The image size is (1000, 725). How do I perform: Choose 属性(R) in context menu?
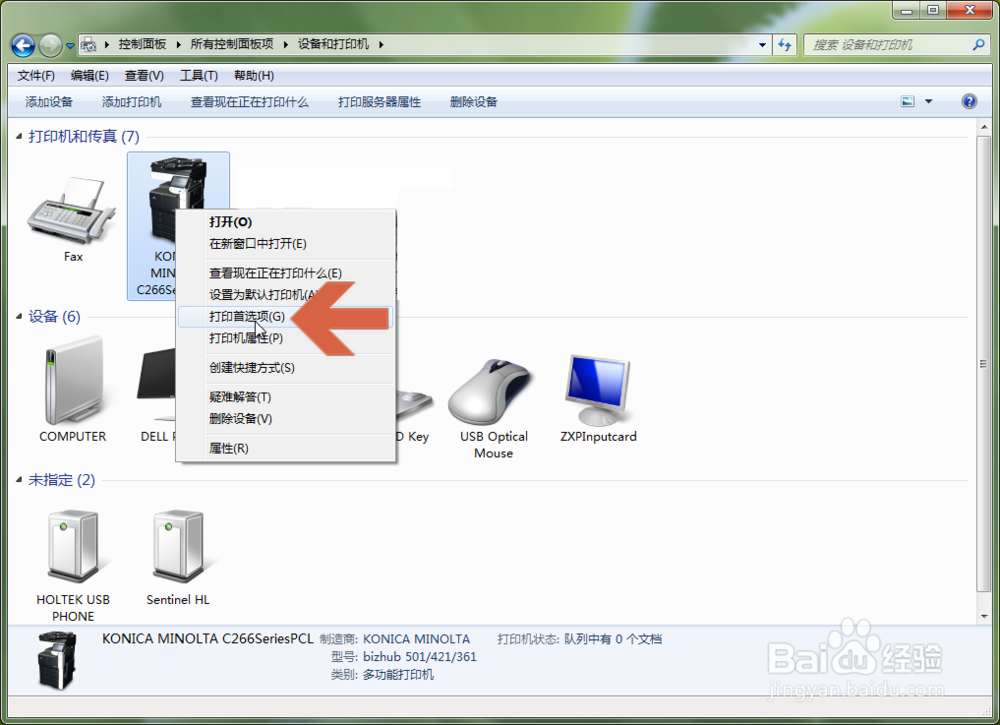[286, 448]
